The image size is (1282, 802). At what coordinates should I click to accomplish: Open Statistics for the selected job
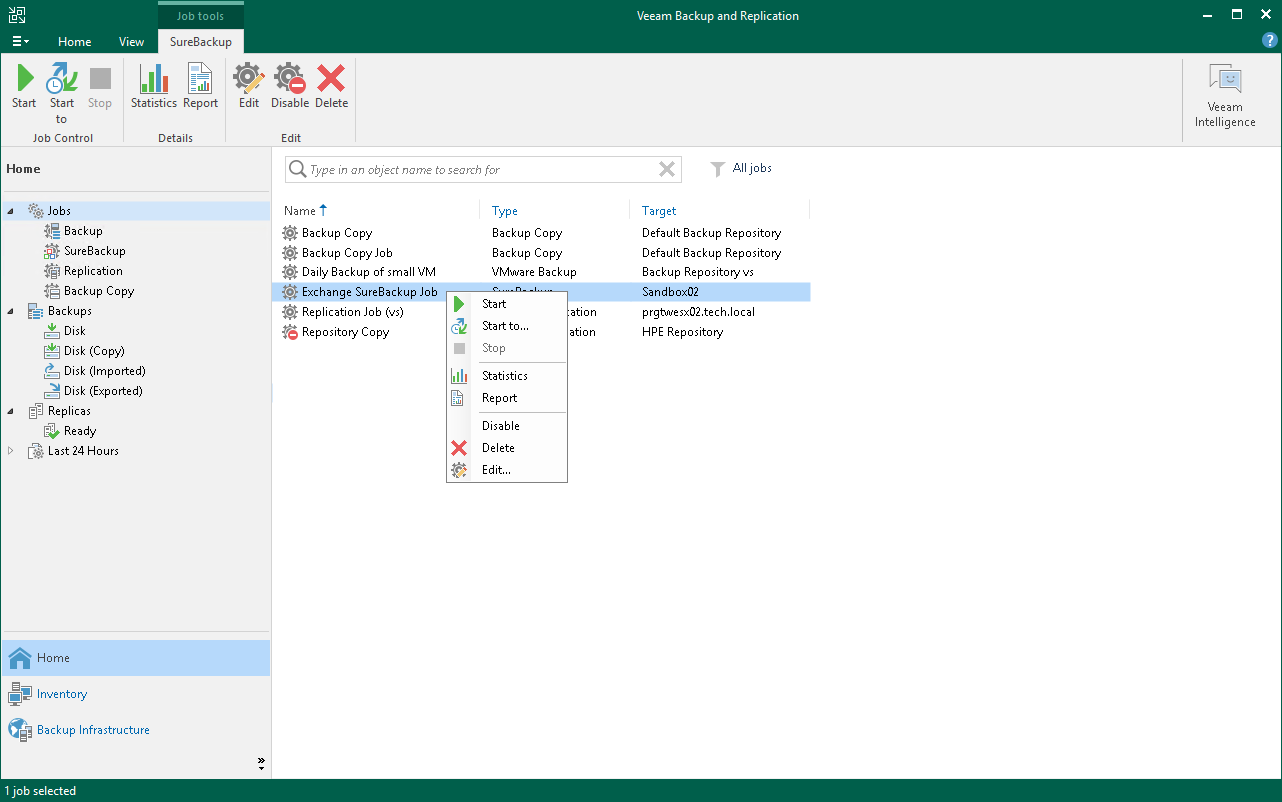(153, 88)
